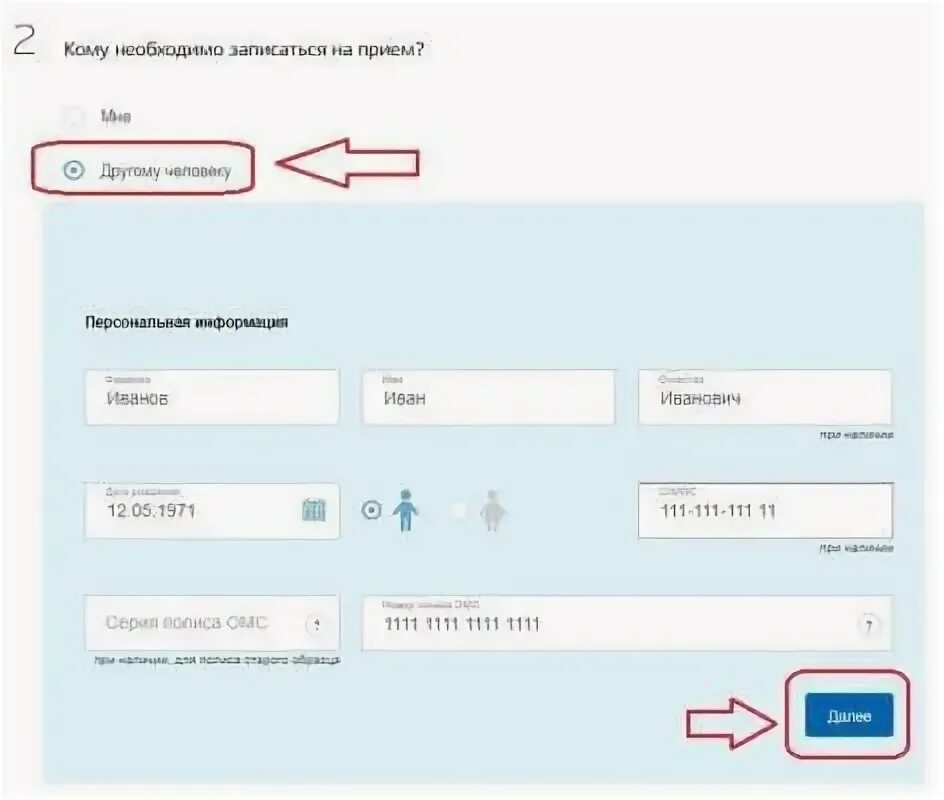This screenshot has height=800, width=944.
Task: Click the male figure icon
Action: pos(405,510)
